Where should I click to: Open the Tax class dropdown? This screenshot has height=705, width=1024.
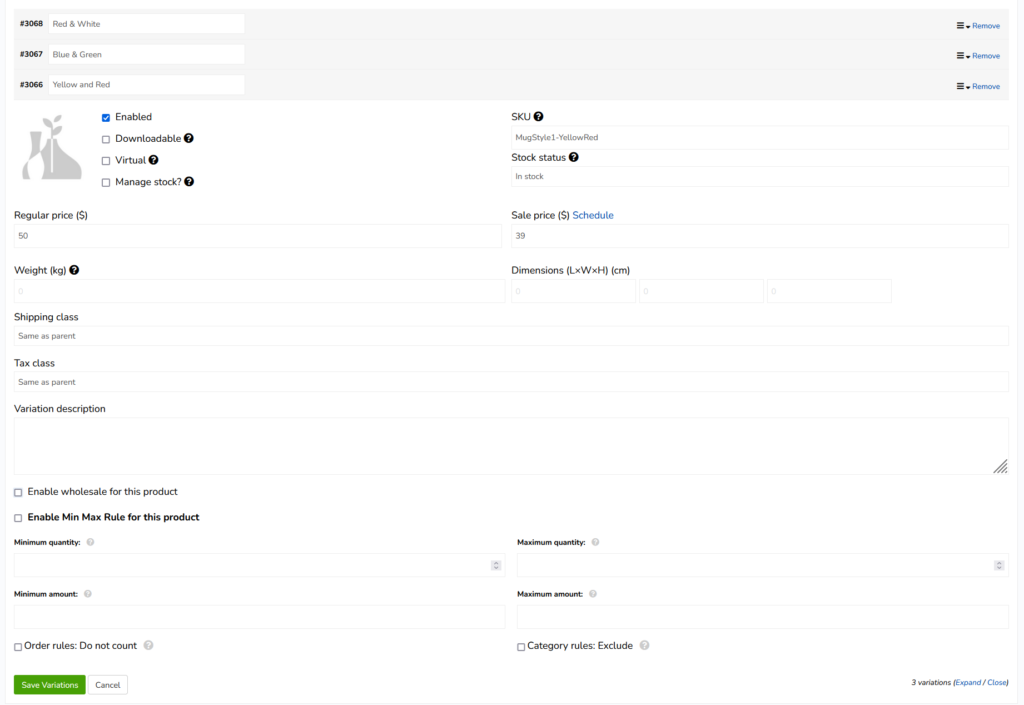click(510, 382)
